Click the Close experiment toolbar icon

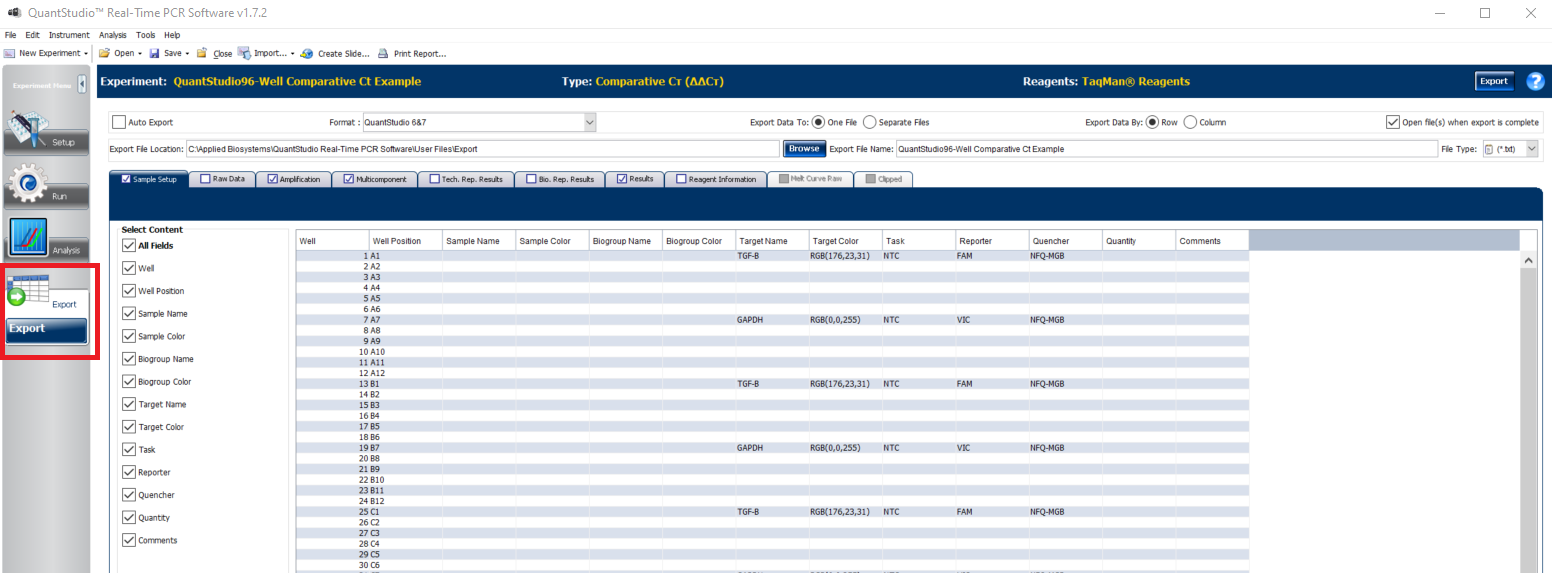click(x=202, y=53)
